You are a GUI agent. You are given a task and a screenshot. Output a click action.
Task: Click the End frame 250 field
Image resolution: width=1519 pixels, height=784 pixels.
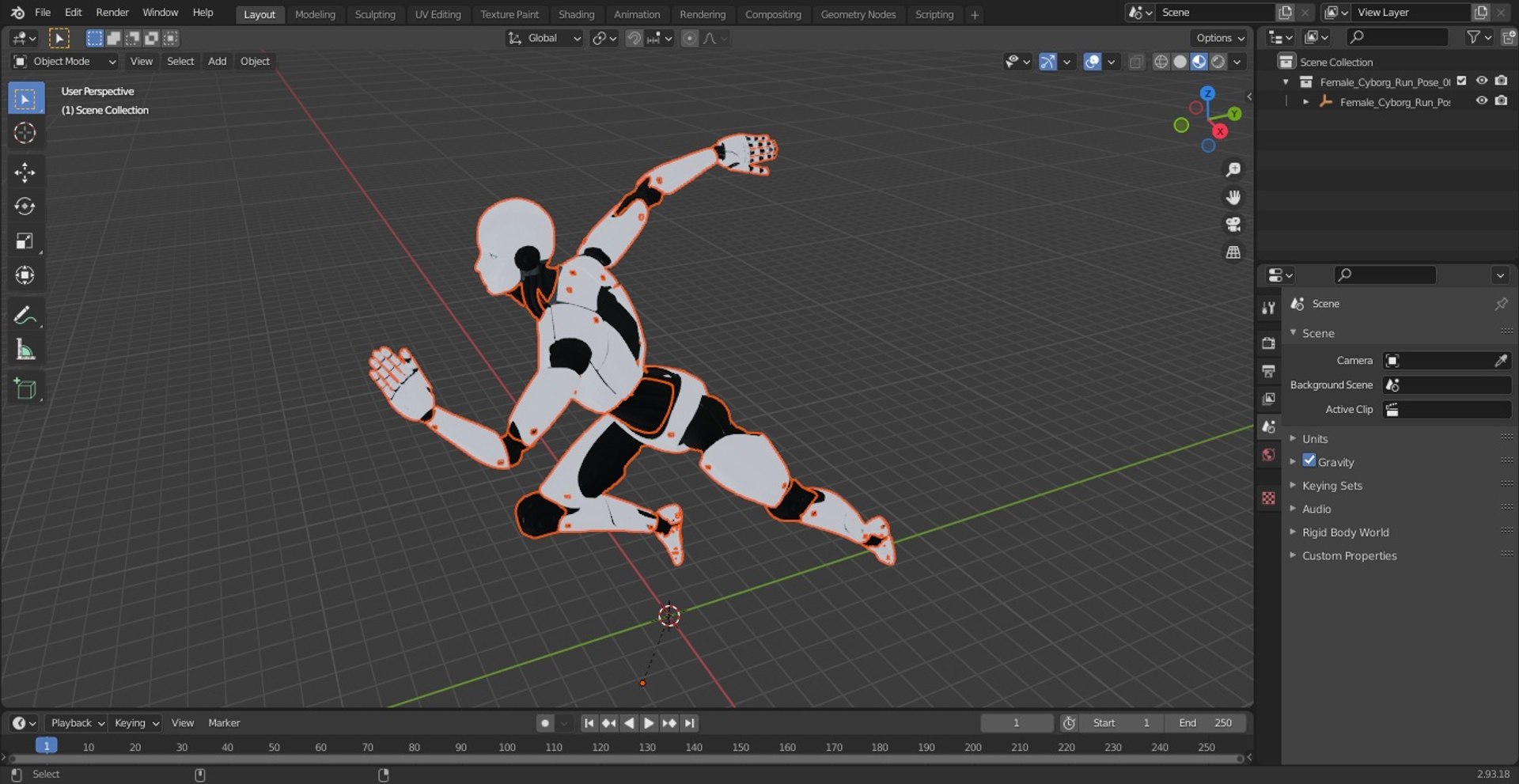tap(1206, 723)
